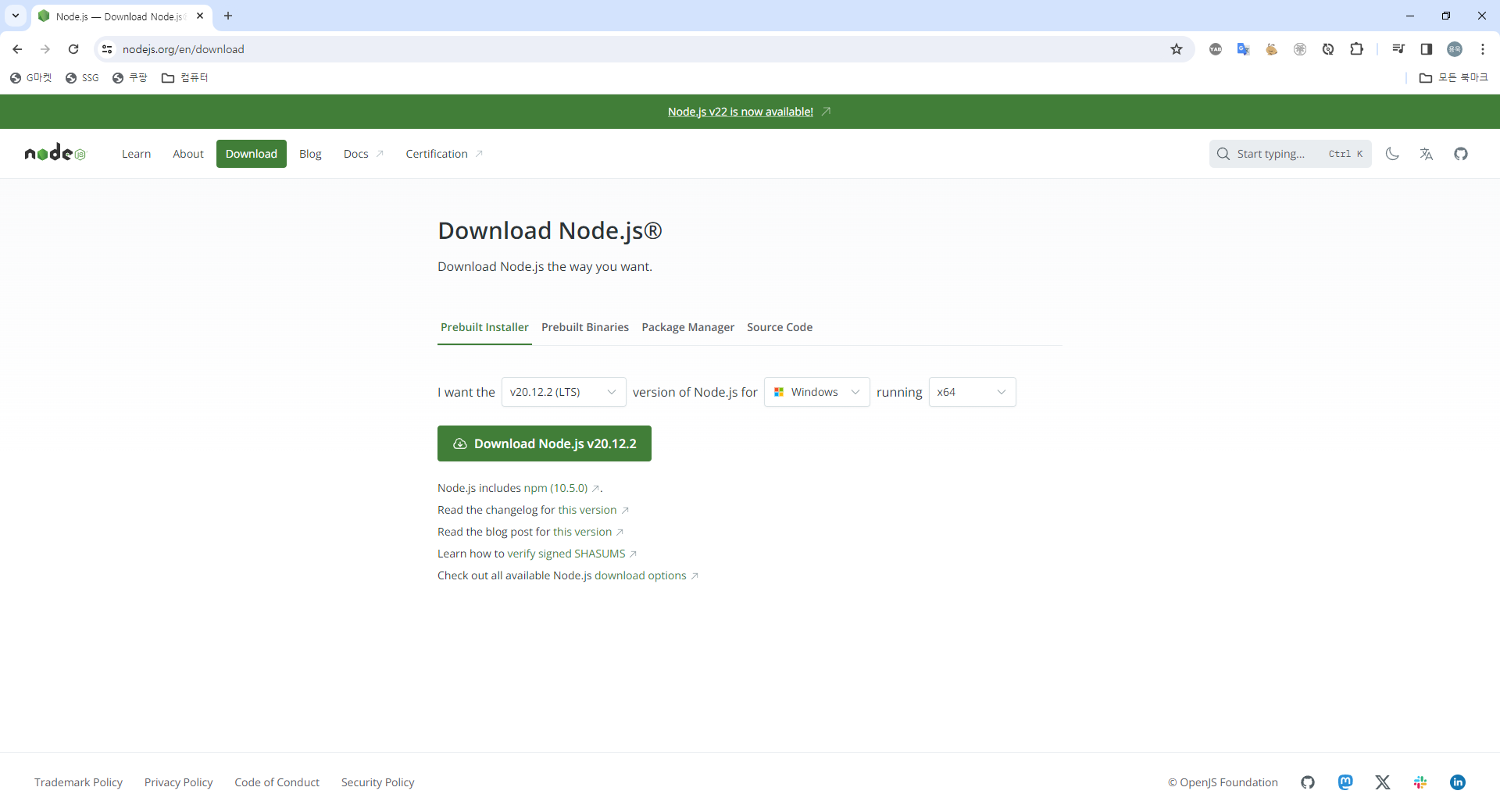This screenshot has width=1500, height=812.
Task: Open the operating system dropdown Windows
Action: point(816,392)
